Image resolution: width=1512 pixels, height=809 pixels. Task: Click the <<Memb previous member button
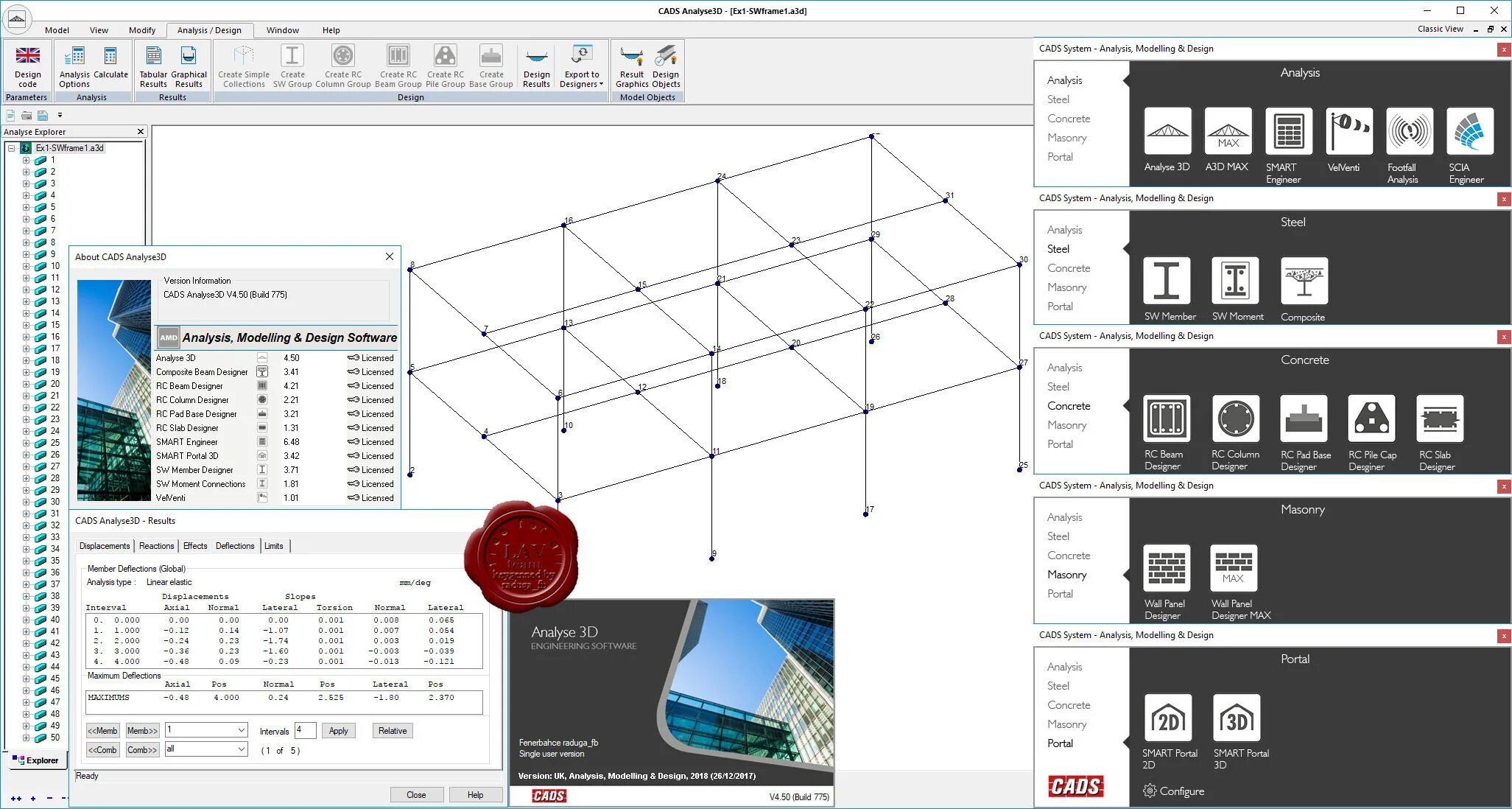tap(103, 731)
